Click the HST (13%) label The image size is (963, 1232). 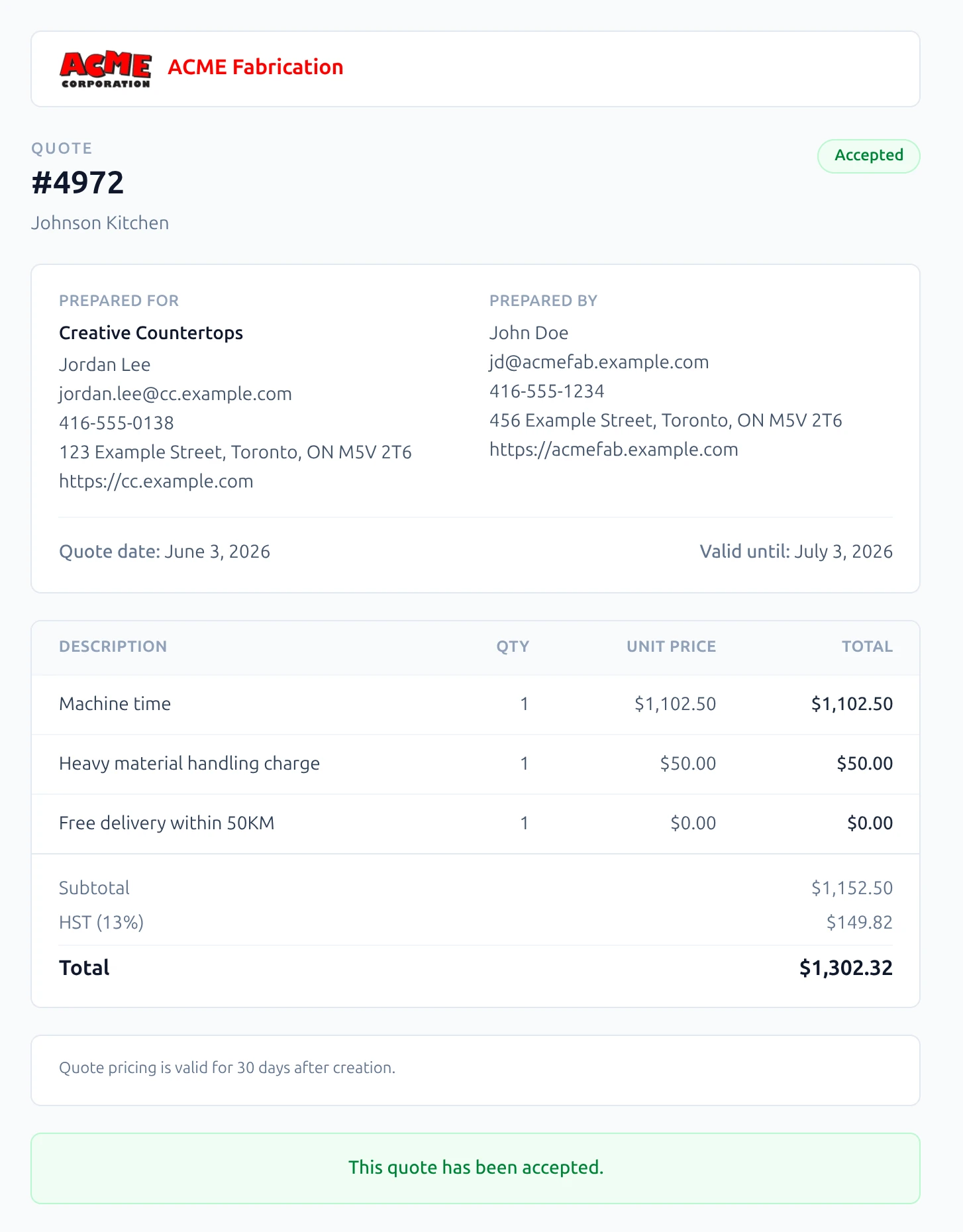click(101, 922)
